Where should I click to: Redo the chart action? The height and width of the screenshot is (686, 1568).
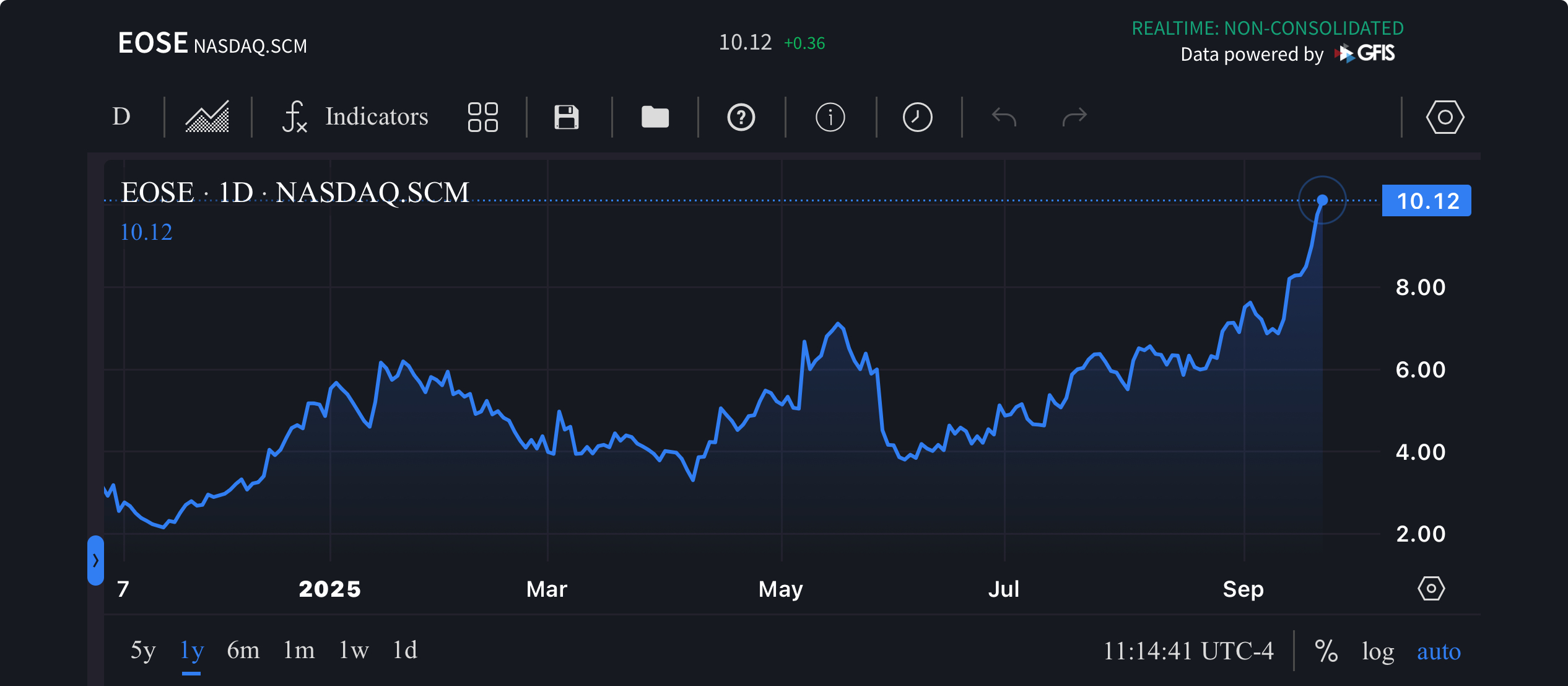coord(1074,117)
